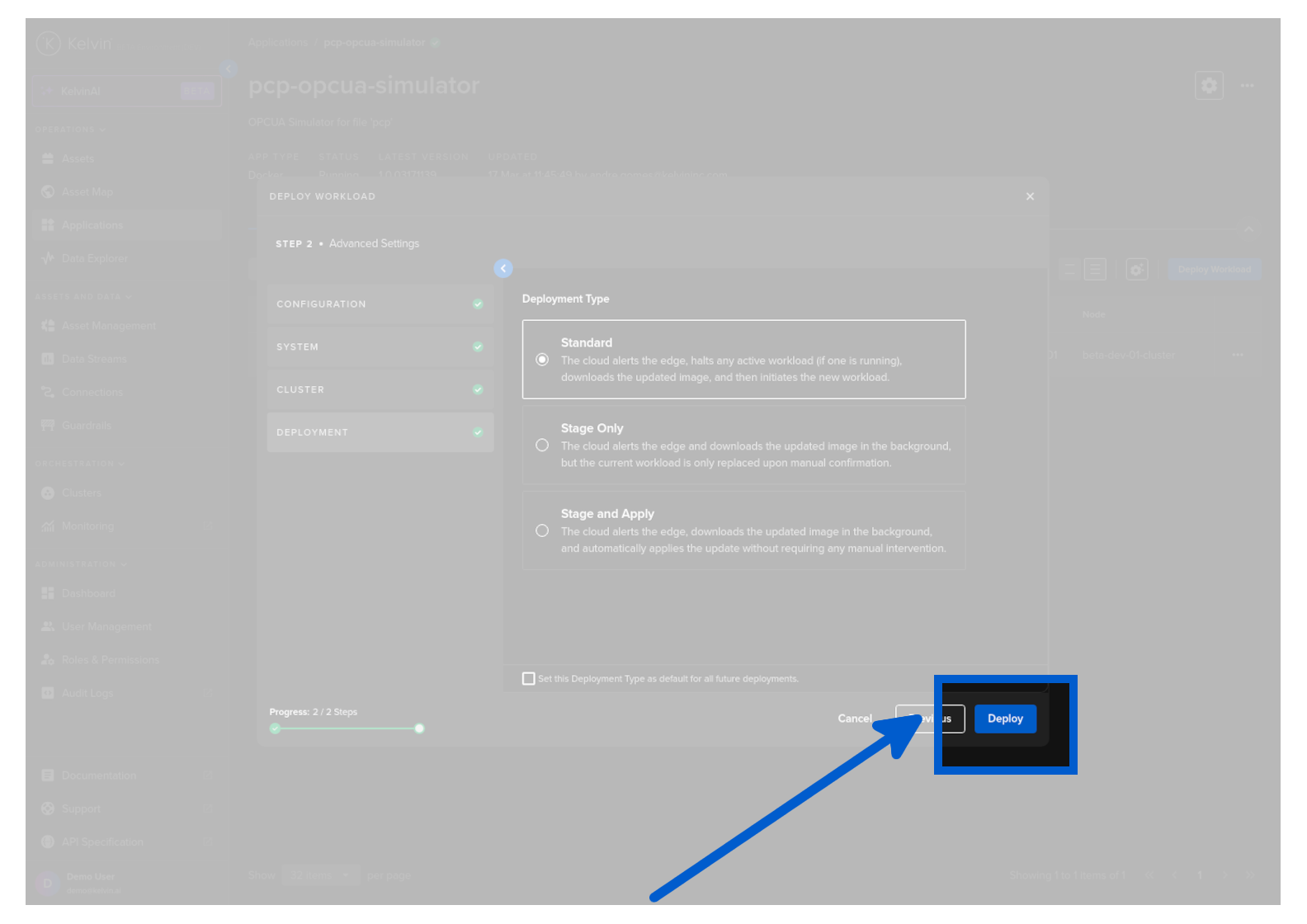
Task: Open the Cluster settings tab
Action: 380,389
